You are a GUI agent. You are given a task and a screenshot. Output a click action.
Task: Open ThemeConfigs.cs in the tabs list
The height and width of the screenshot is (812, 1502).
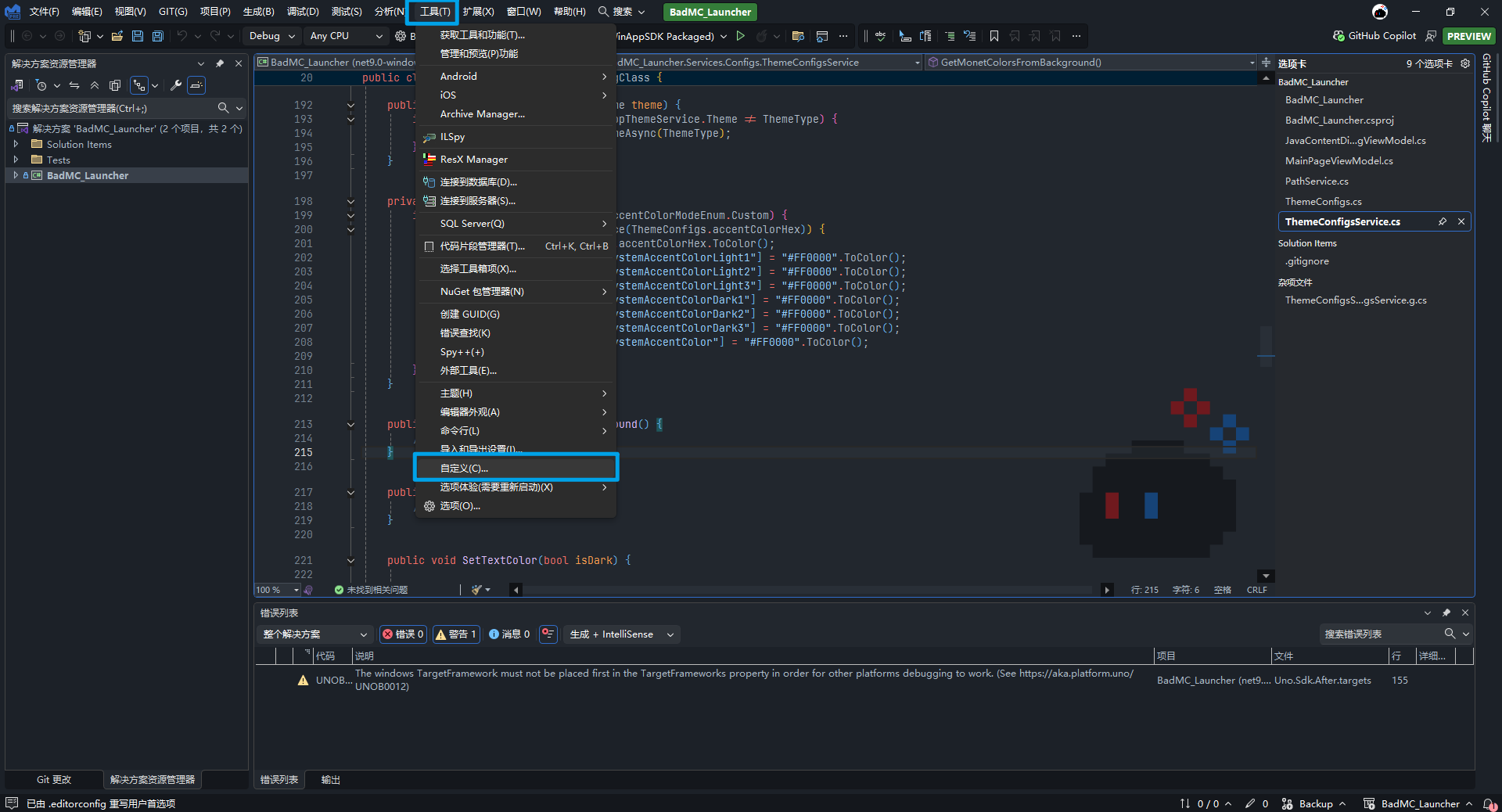(1323, 202)
